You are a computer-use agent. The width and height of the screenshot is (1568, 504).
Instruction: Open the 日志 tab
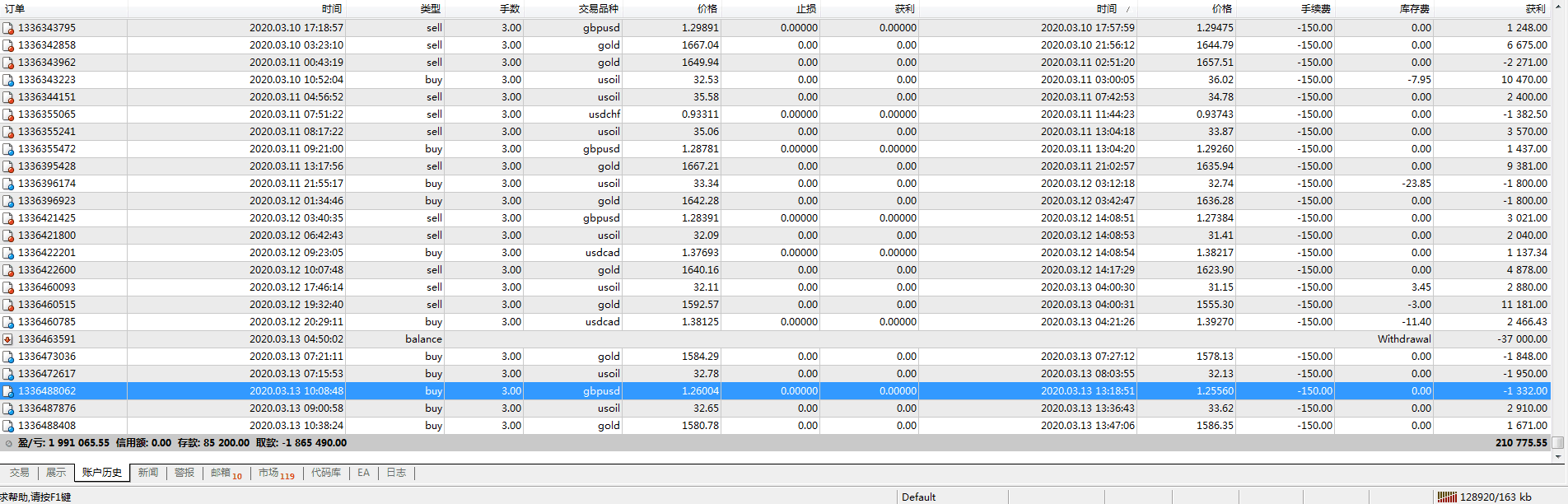click(x=396, y=473)
